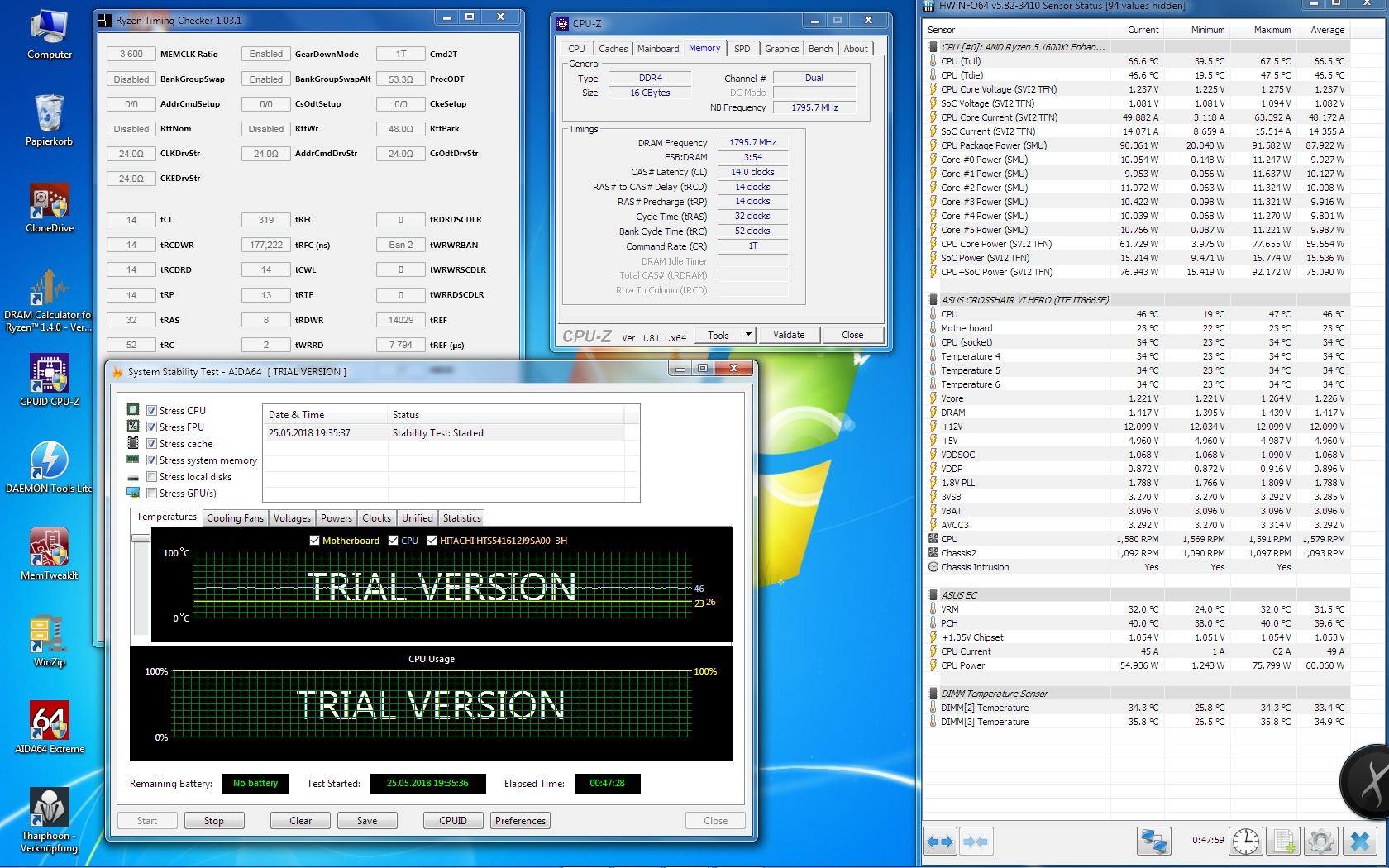Open the Computer desktop icon
This screenshot has height=868, width=1389.
click(x=49, y=34)
